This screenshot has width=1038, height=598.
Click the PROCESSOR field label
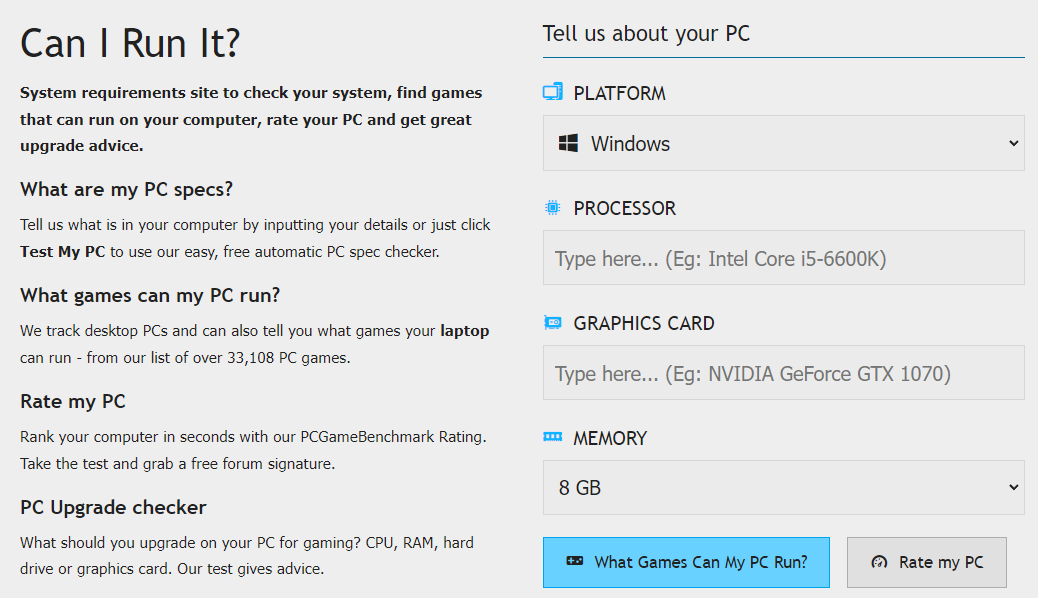click(624, 208)
